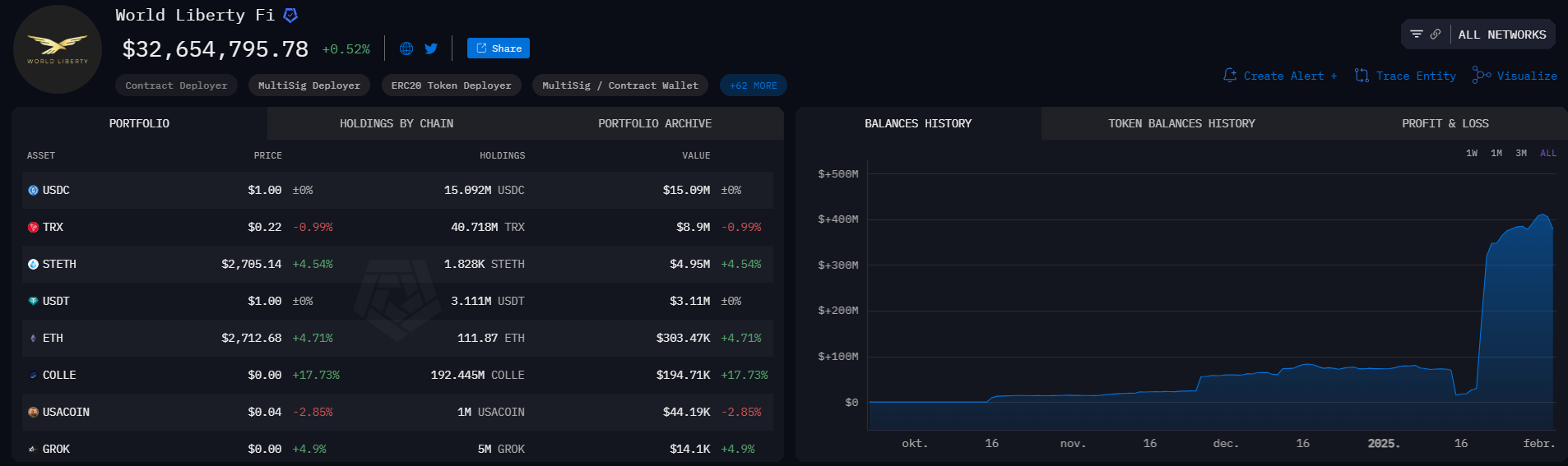
Task: Sort by the ASSET column header
Action: point(41,155)
